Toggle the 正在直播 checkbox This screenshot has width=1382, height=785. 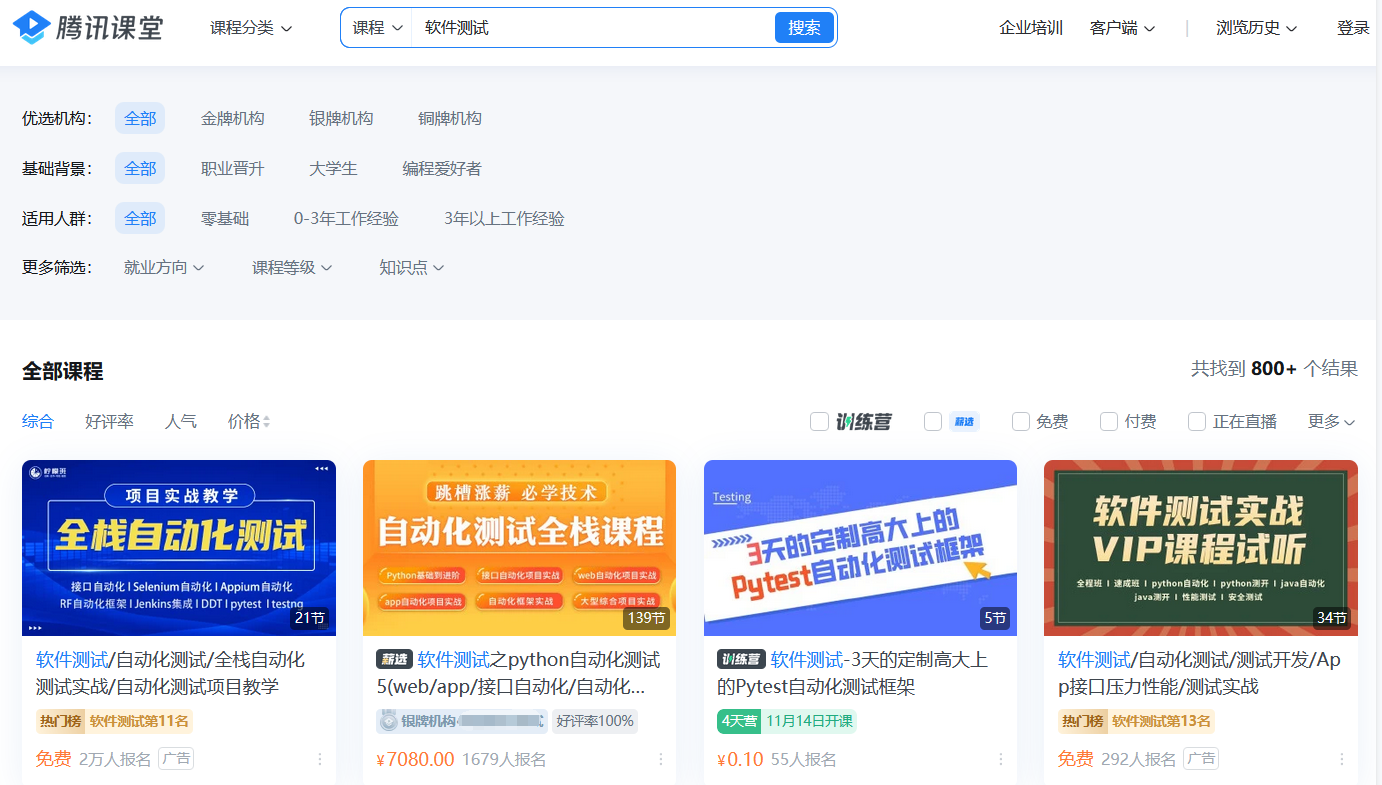click(1197, 421)
